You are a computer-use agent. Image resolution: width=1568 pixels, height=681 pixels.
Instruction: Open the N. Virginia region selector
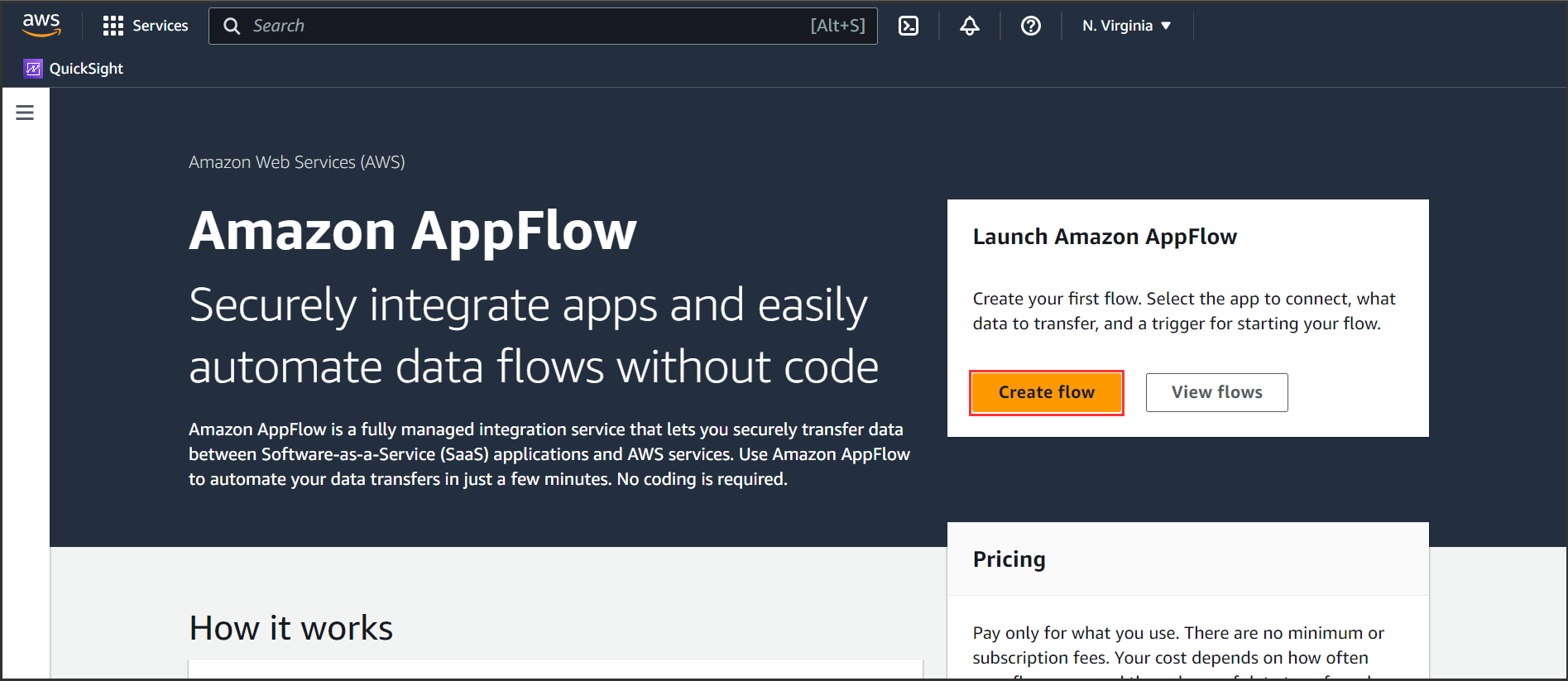[1117, 26]
